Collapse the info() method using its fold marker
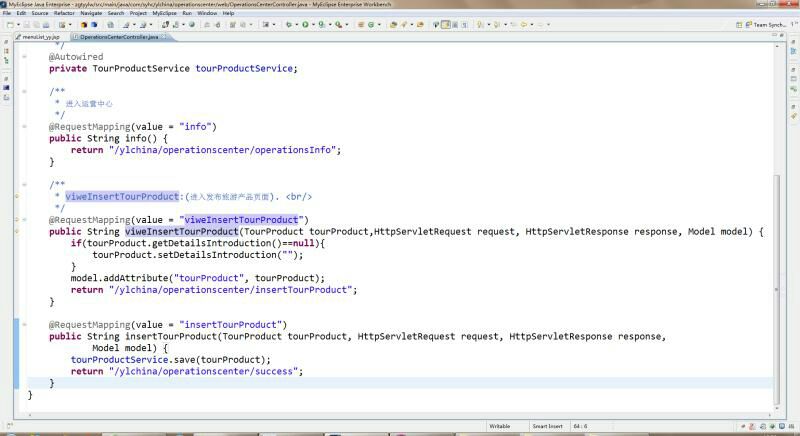This screenshot has height=436, width=800. [x=24, y=127]
